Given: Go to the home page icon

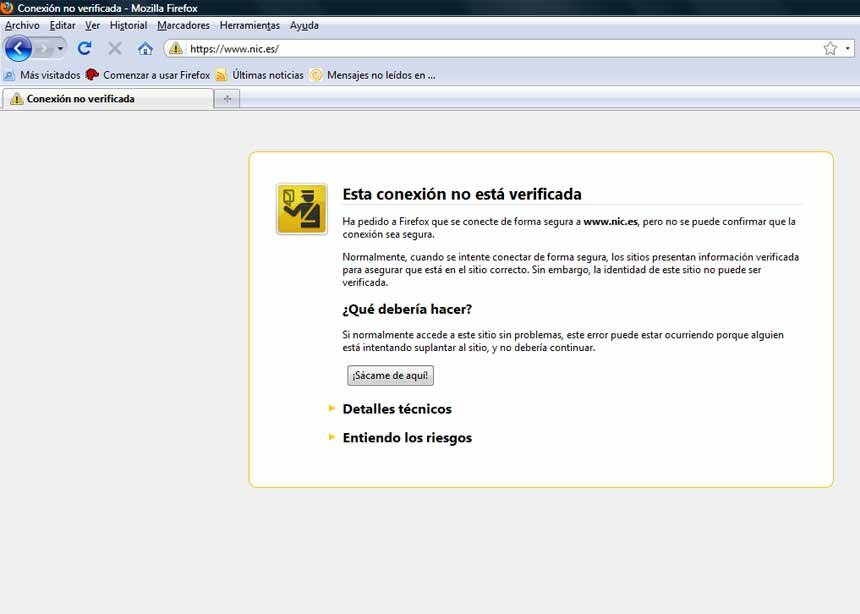Looking at the screenshot, I should [145, 48].
